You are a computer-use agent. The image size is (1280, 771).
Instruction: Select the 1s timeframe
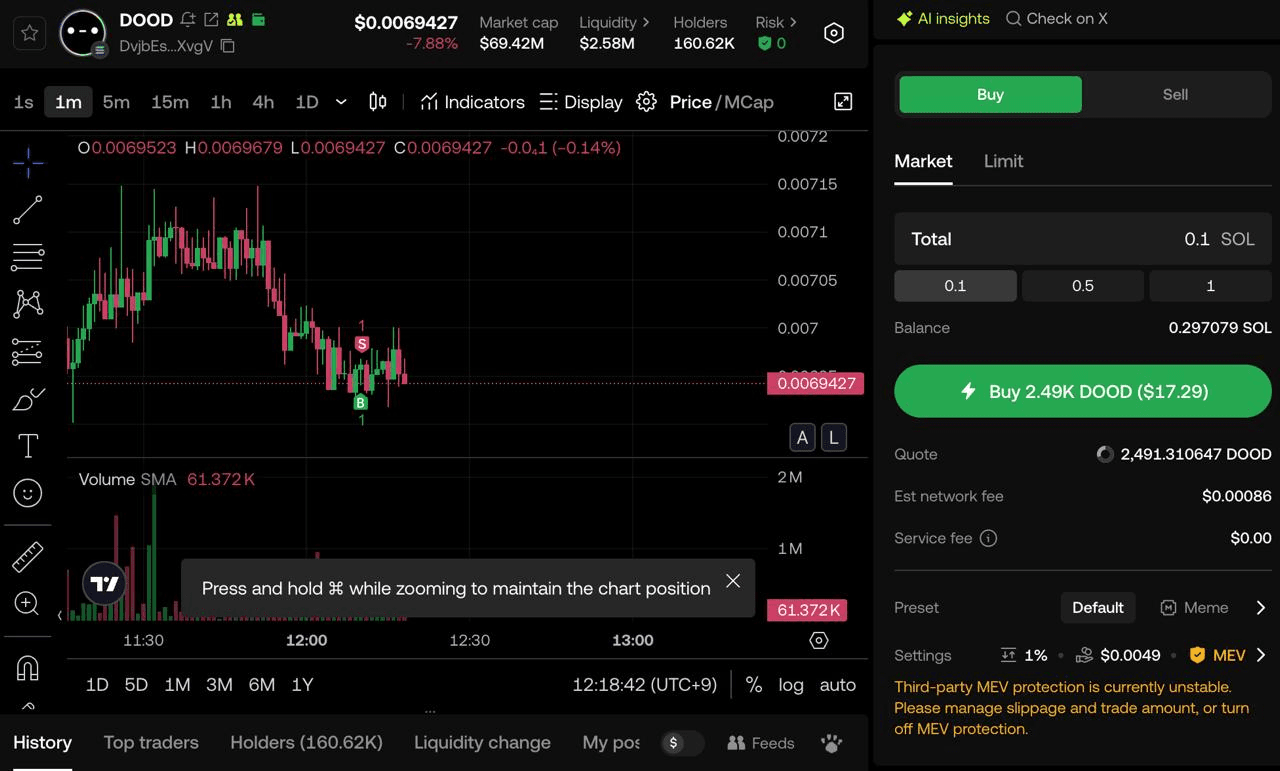click(x=23, y=102)
